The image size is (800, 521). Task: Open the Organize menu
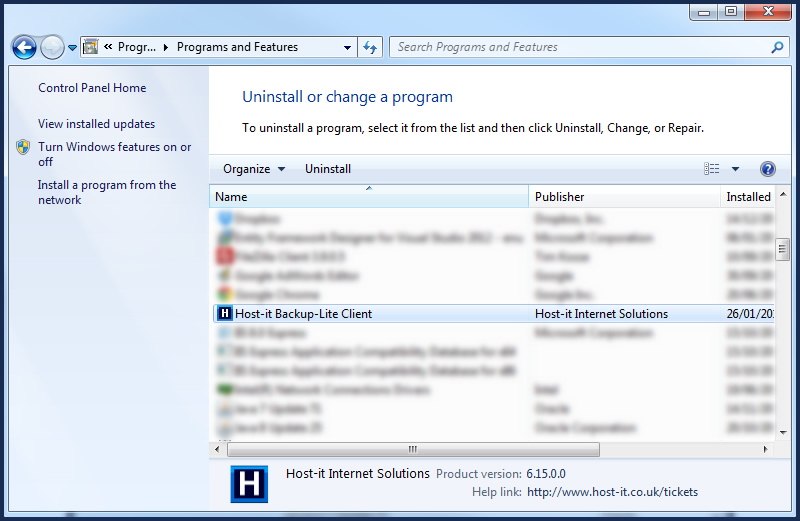[254, 169]
